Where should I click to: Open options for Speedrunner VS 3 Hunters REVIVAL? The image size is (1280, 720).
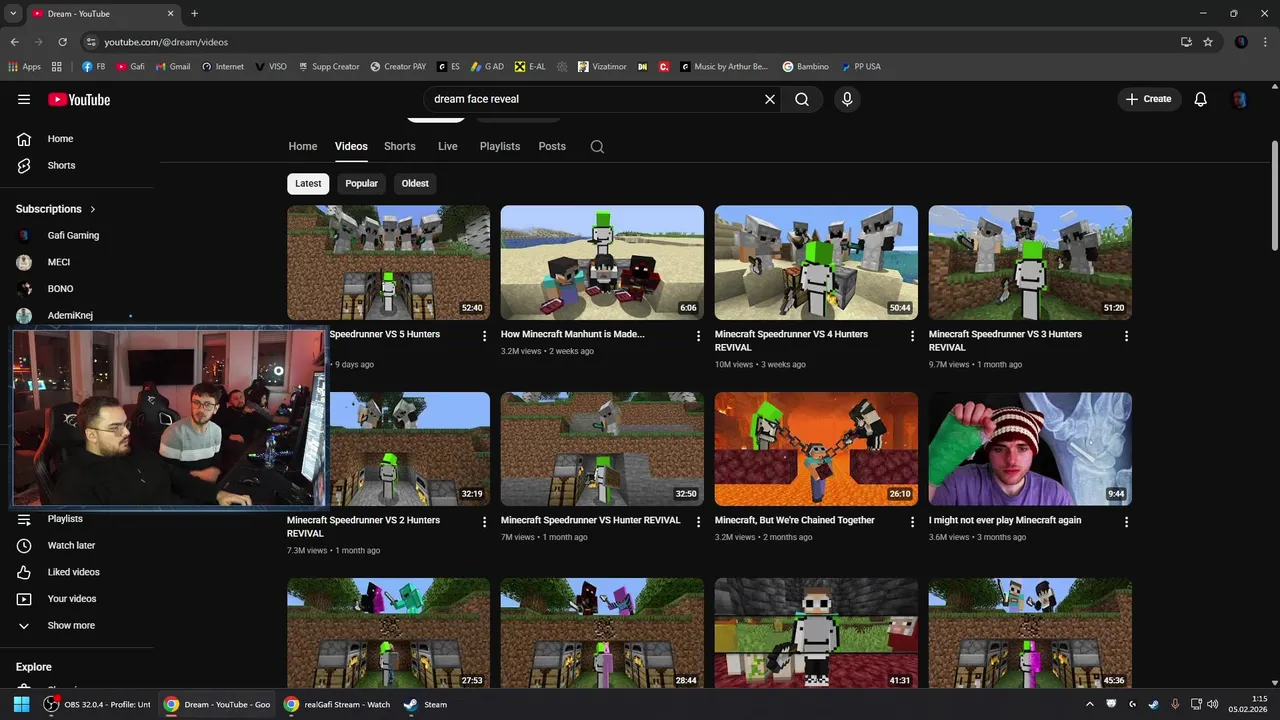(1126, 336)
